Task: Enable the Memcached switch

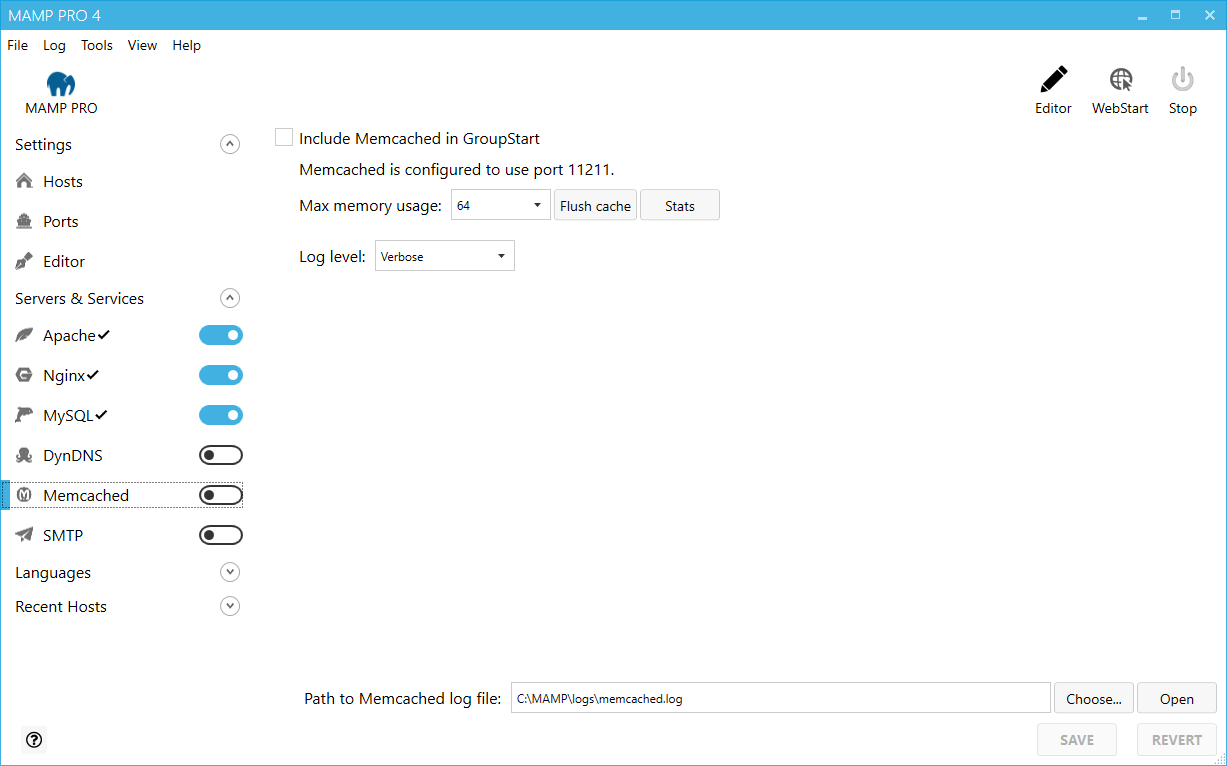Action: tap(221, 495)
